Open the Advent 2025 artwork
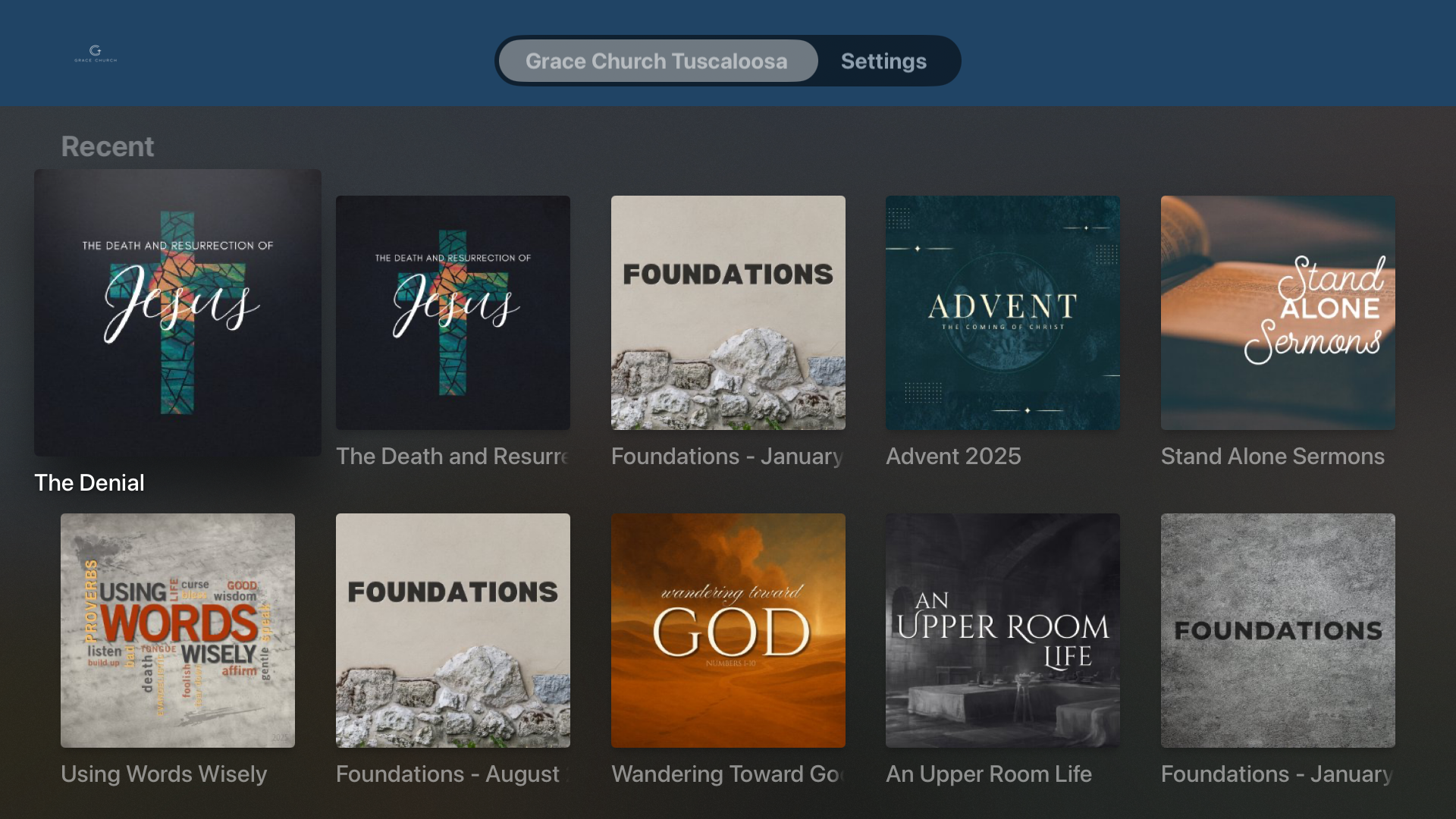This screenshot has height=819, width=1456. 1003,312
